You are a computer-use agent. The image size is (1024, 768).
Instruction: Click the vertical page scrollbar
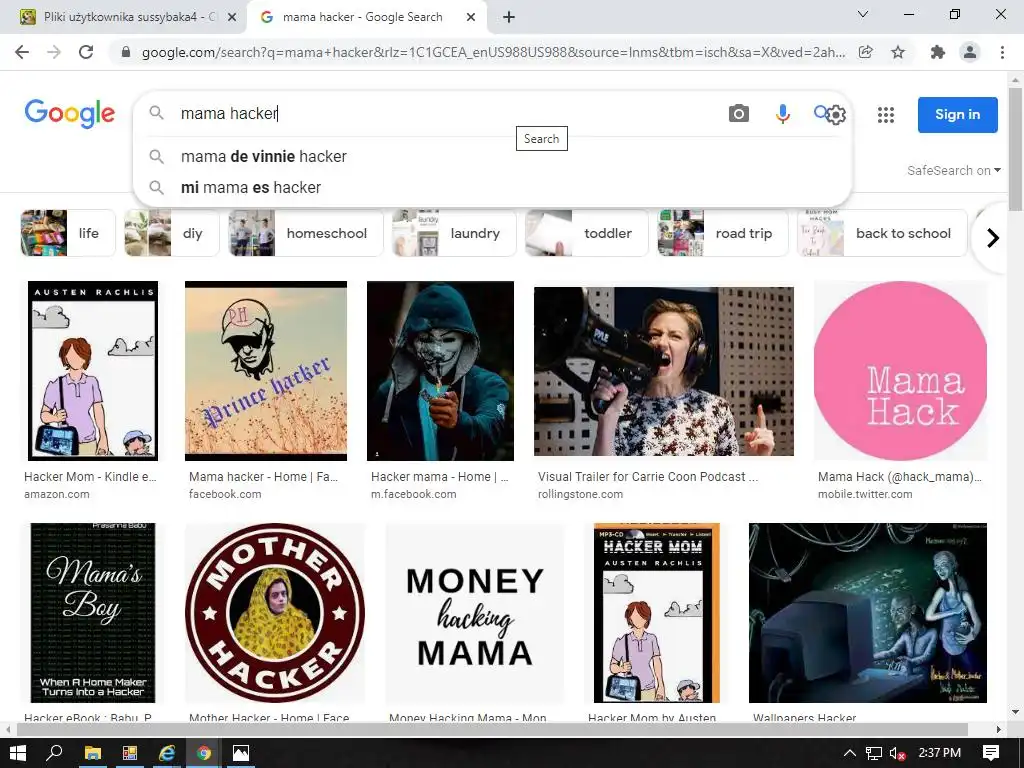(1015, 150)
